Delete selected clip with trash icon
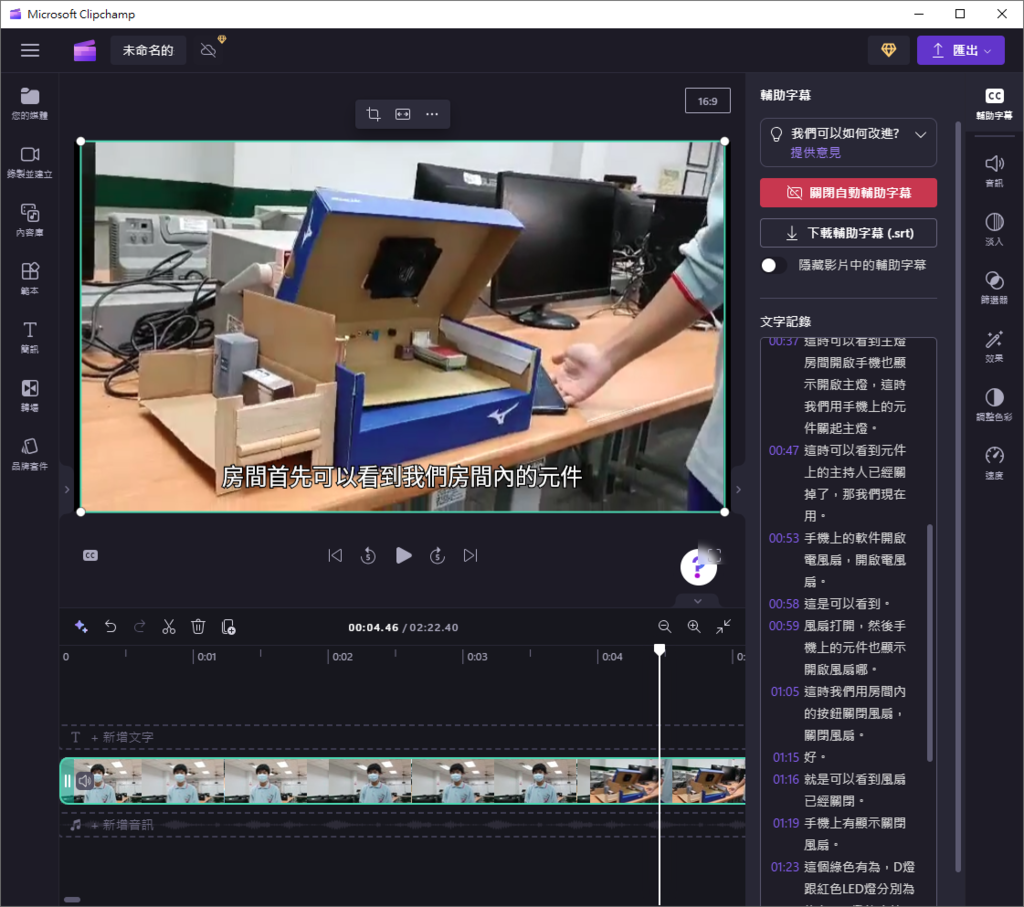Viewport: 1024px width, 907px height. [x=199, y=627]
